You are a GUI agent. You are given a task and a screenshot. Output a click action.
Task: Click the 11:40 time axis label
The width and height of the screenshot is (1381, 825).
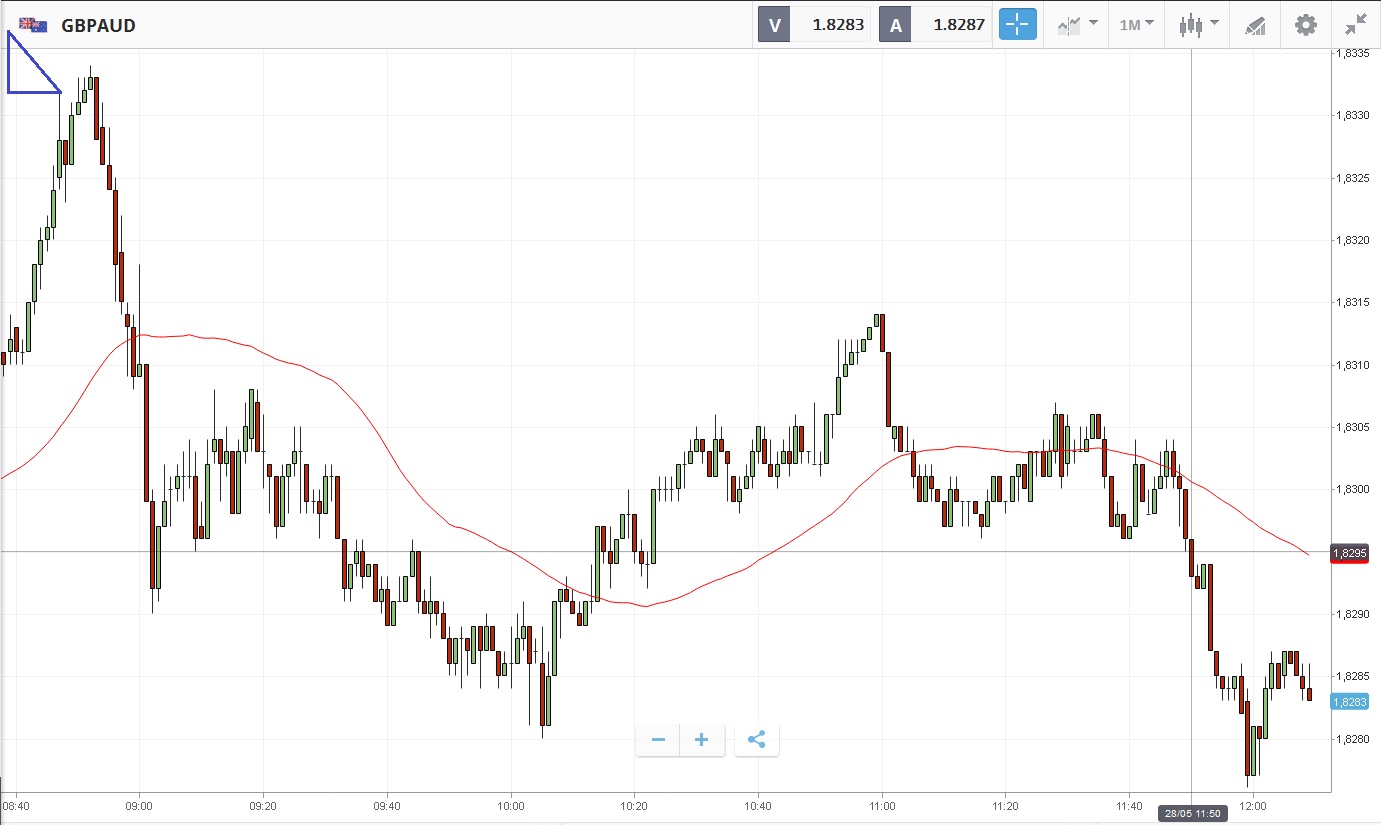[x=1129, y=805]
